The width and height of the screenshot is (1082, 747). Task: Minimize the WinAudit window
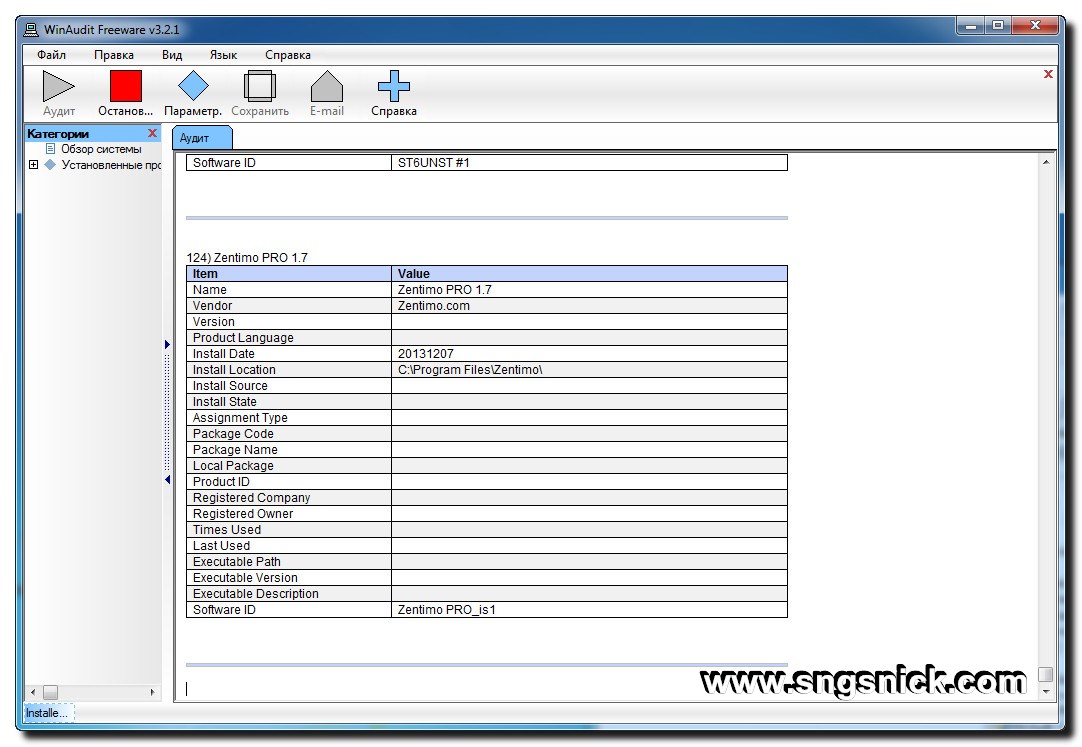pyautogui.click(x=972, y=26)
